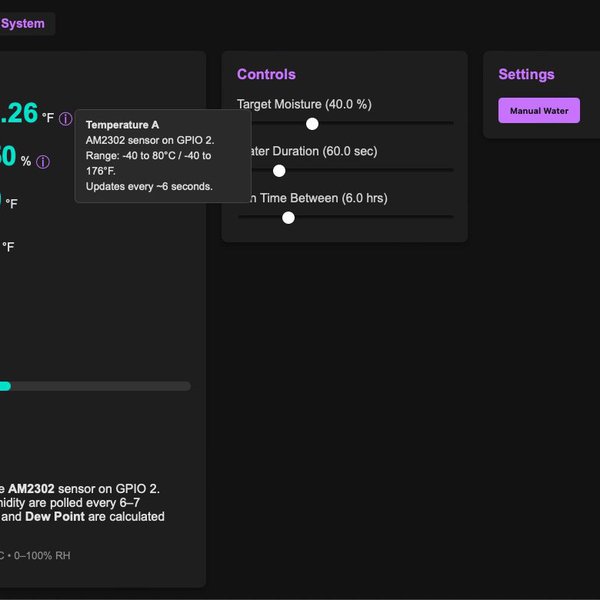Adjust the Target Moisture slider handle
This screenshot has height=600, width=600.
pos(312,124)
